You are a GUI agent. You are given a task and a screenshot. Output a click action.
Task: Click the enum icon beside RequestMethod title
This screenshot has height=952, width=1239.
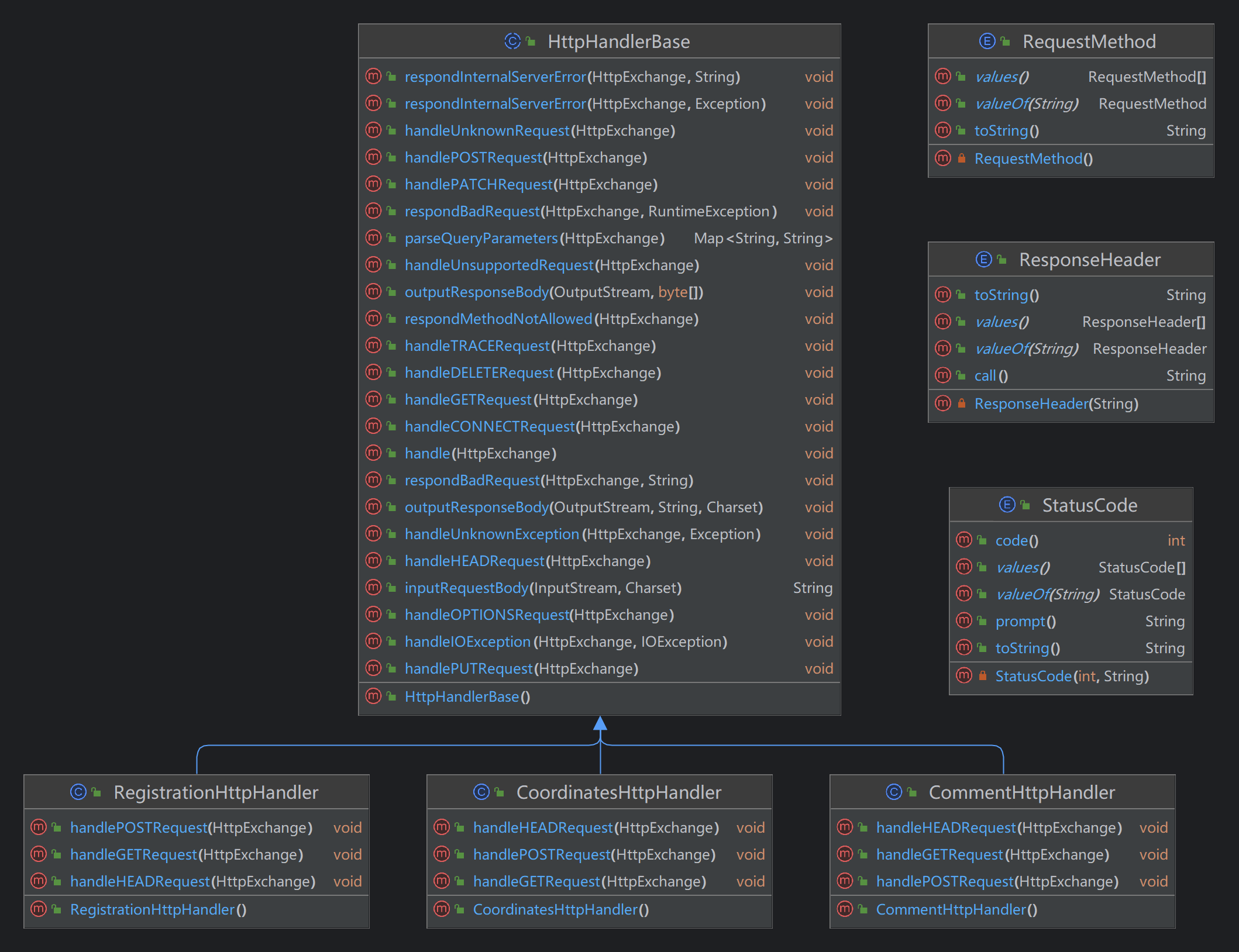tap(987, 41)
